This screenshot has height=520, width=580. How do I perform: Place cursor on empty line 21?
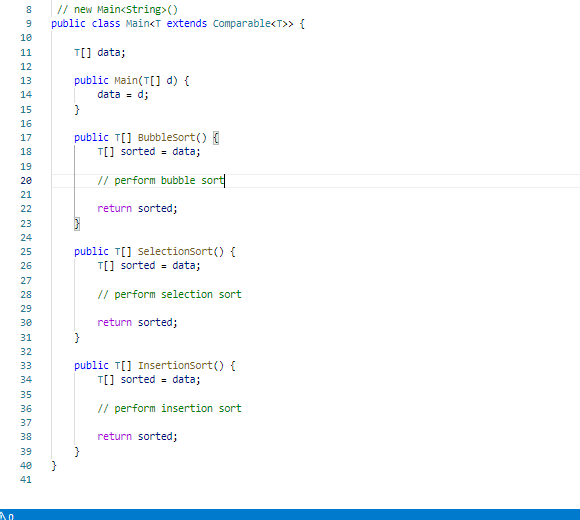pyautogui.click(x=316, y=195)
